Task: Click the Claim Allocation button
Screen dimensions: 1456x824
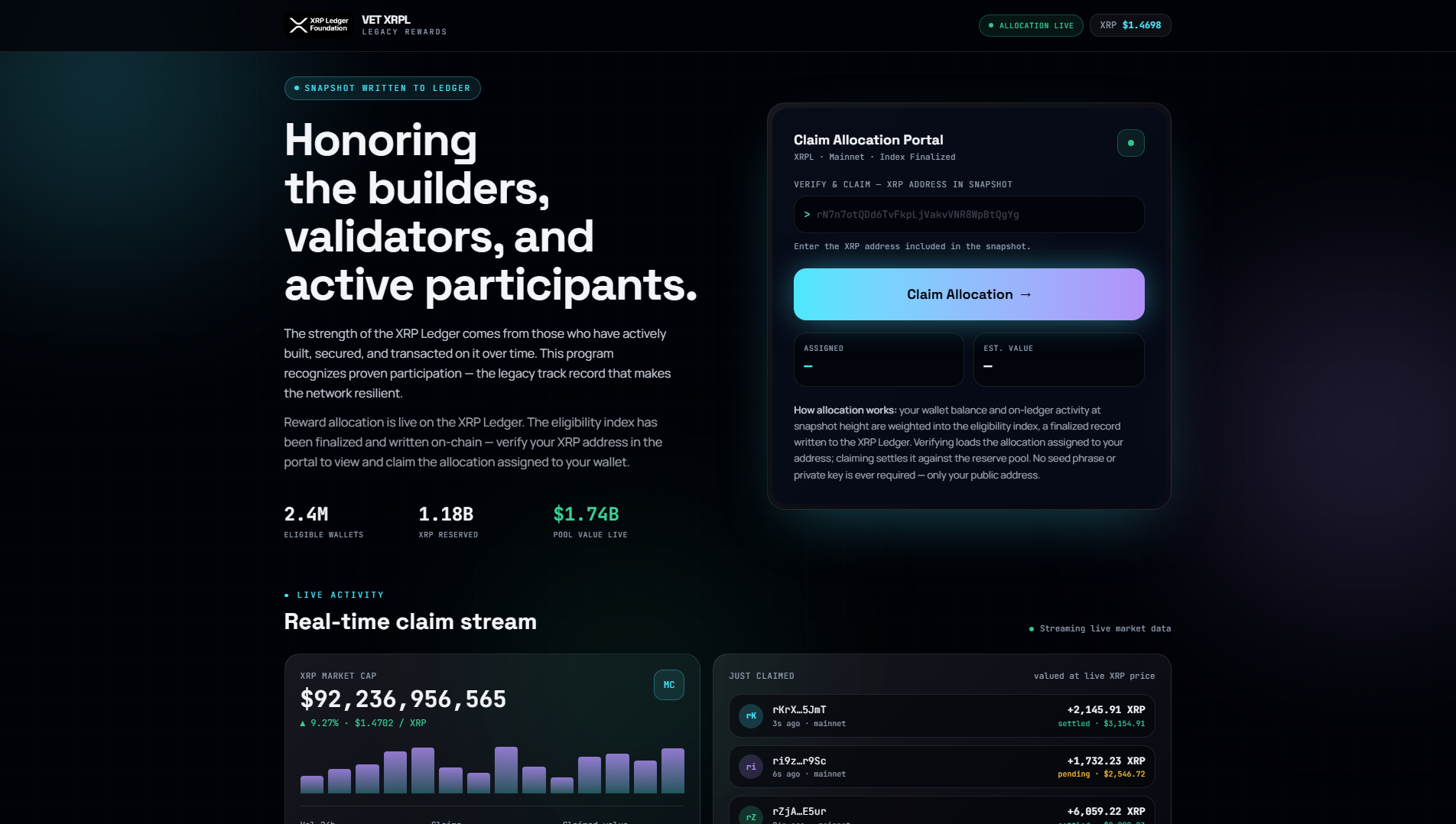Action: tap(969, 294)
